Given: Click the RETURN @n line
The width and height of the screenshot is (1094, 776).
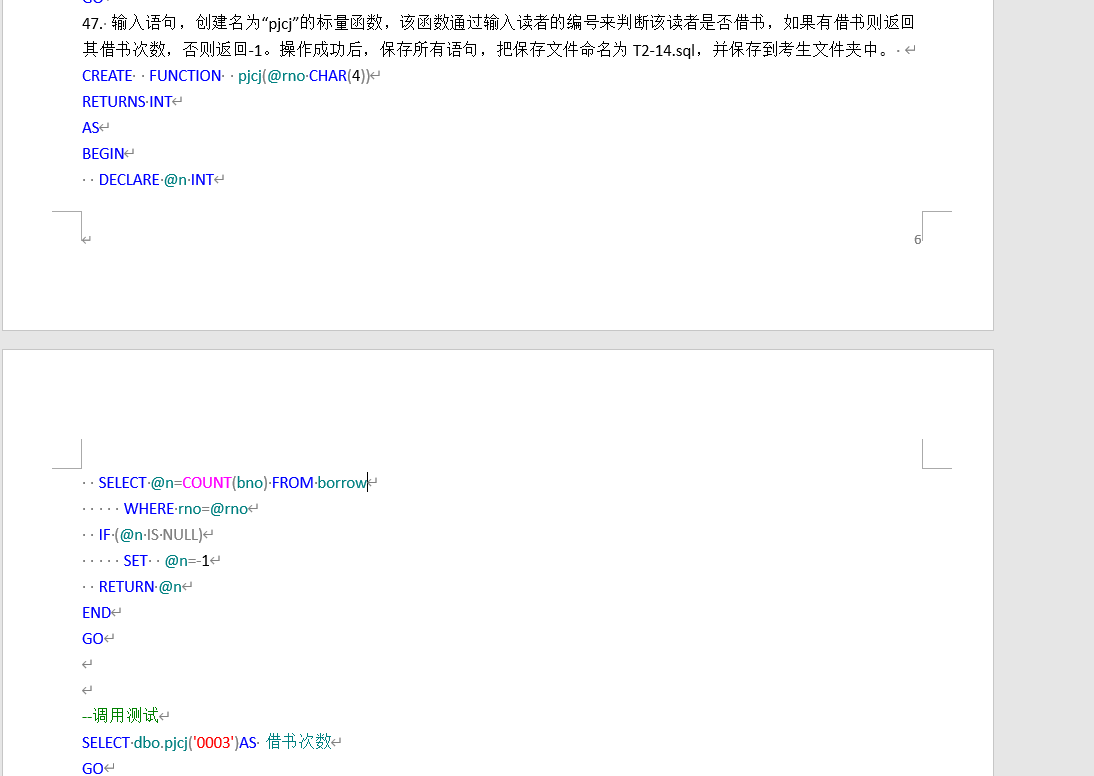Looking at the screenshot, I should (140, 586).
